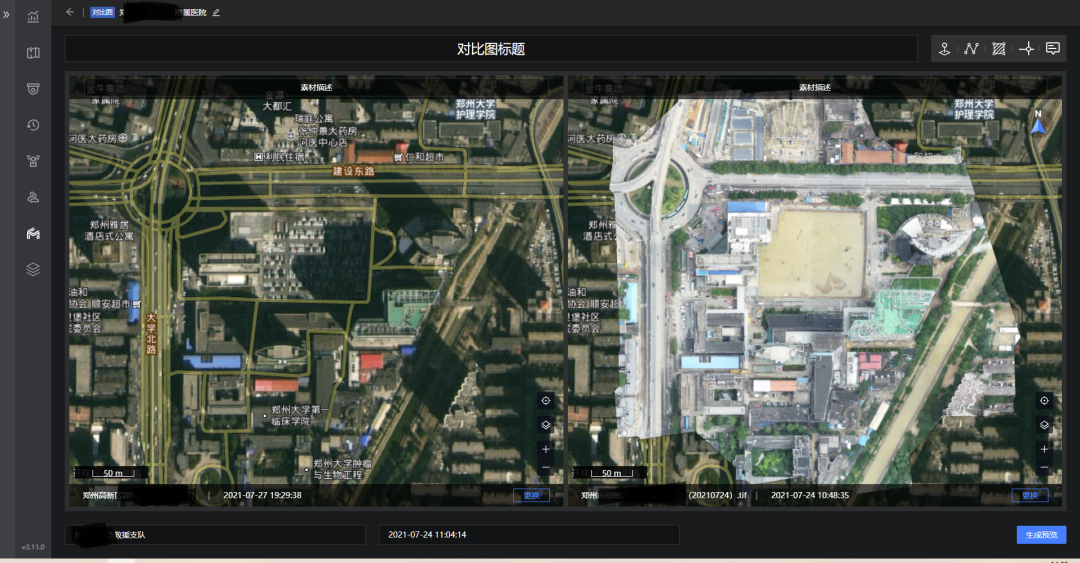Open the statistics chart icon in sidebar
The image size is (1080, 563).
tap(33, 17)
